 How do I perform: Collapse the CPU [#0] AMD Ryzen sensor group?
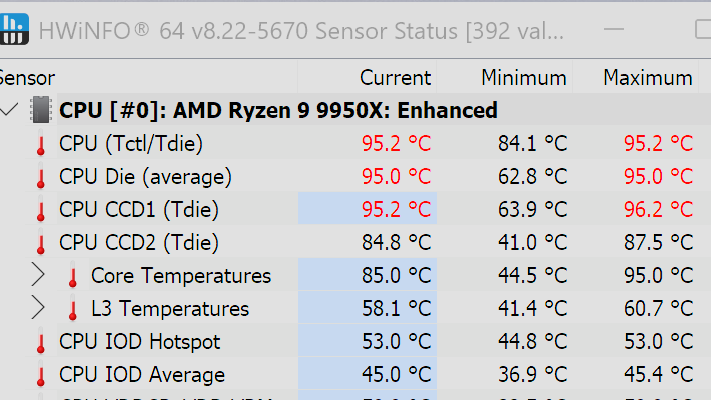pyautogui.click(x=10, y=110)
